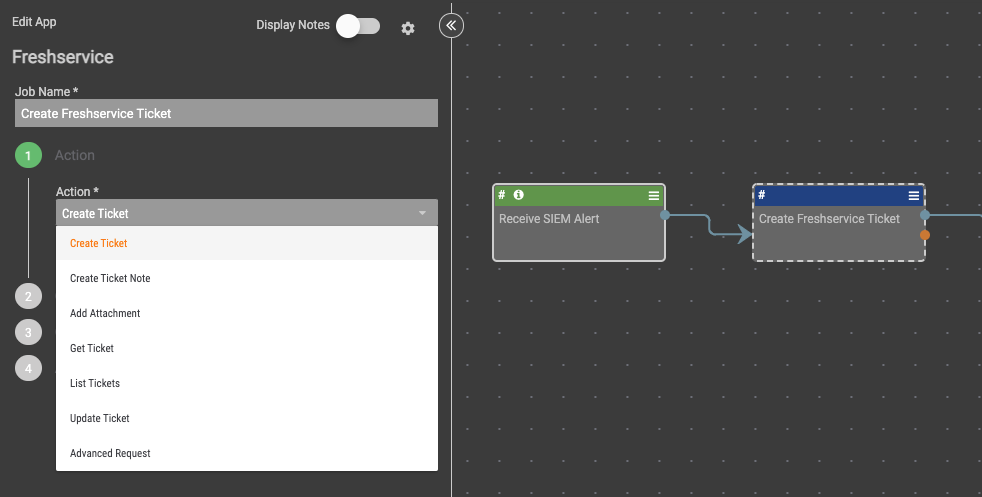This screenshot has width=982, height=497.
Task: Go to step 1 Action circle
Action: click(28, 155)
